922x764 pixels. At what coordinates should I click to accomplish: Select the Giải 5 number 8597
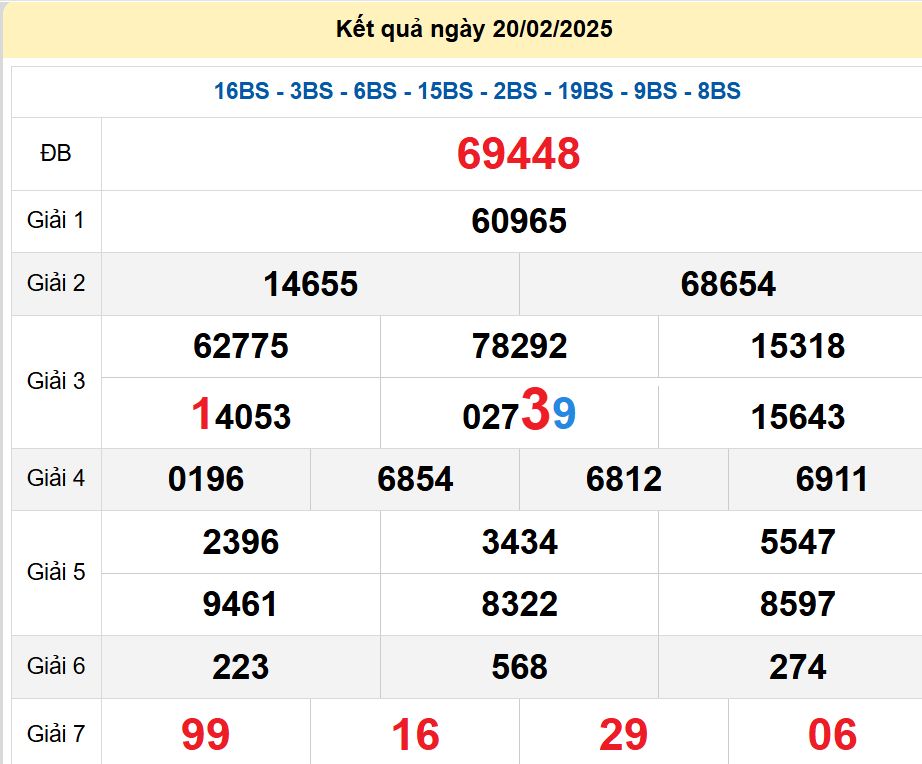click(797, 604)
